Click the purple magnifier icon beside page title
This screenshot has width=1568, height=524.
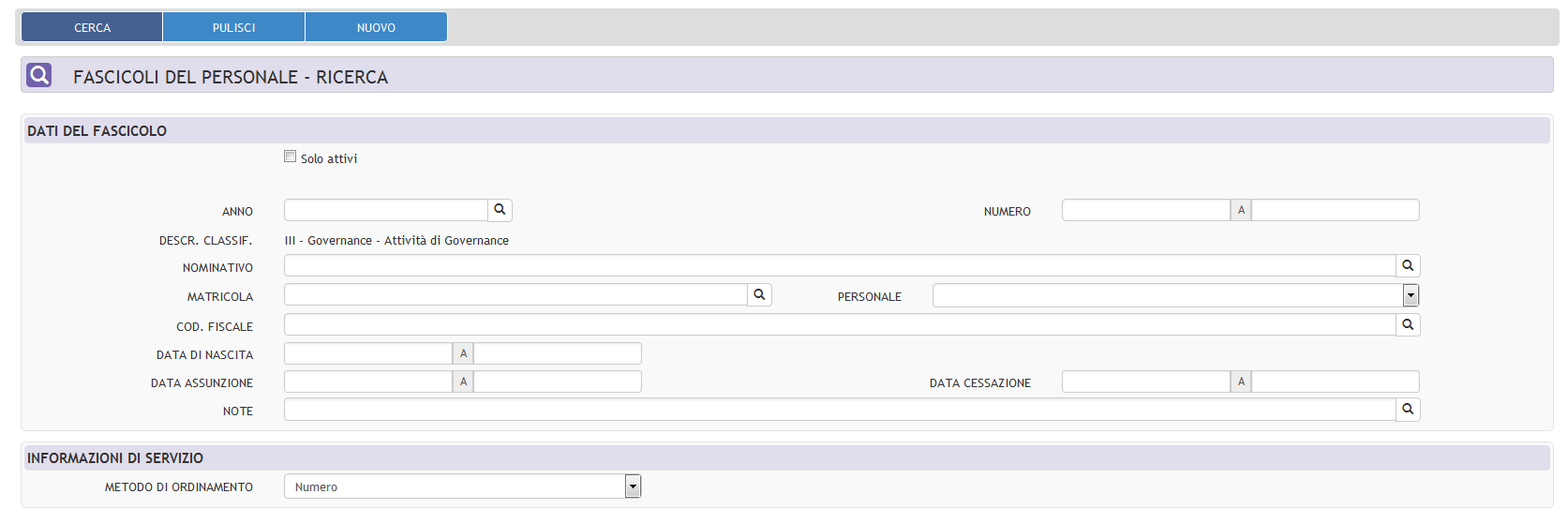pyautogui.click(x=39, y=75)
